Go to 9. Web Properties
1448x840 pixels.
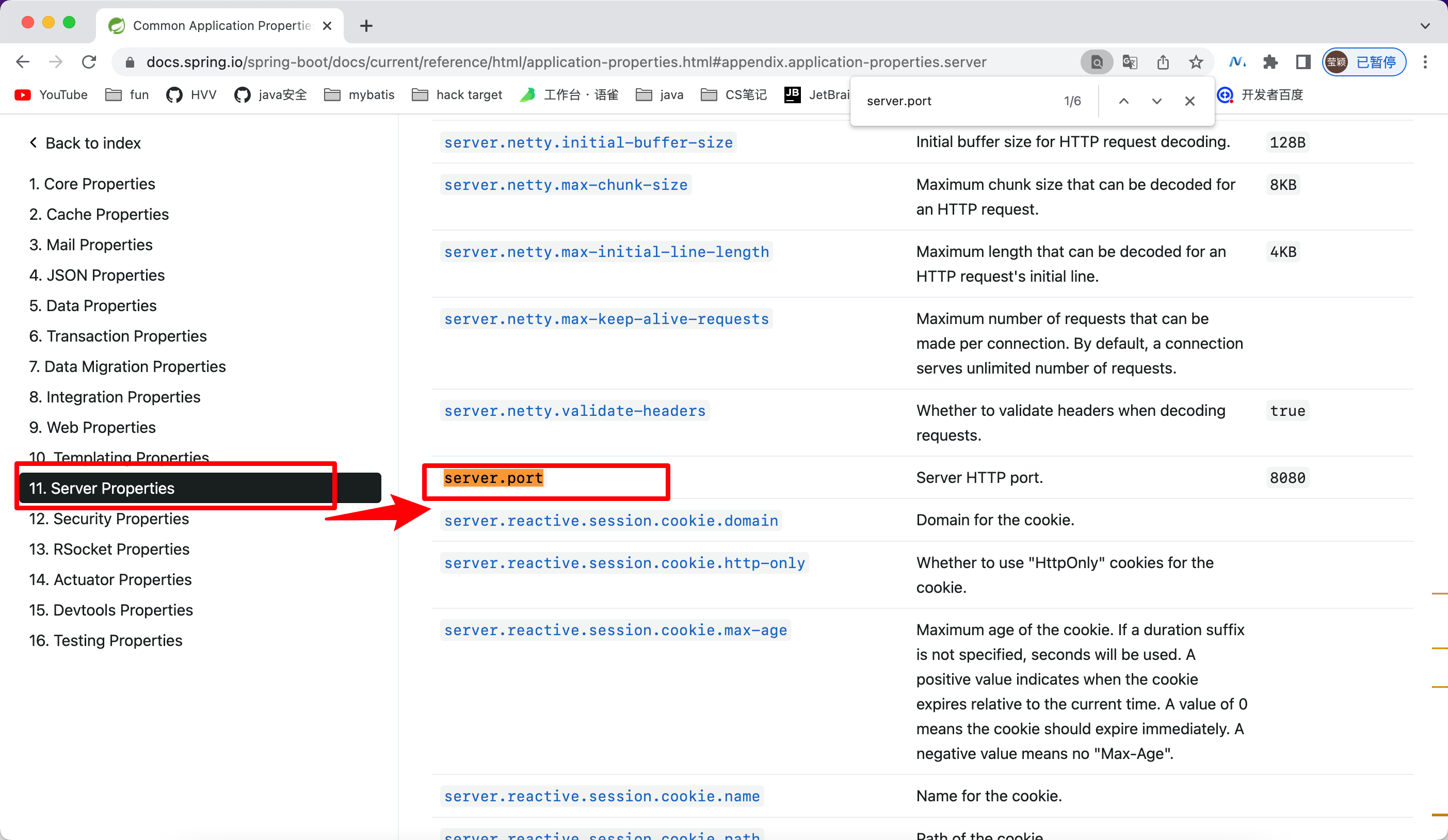(92, 427)
